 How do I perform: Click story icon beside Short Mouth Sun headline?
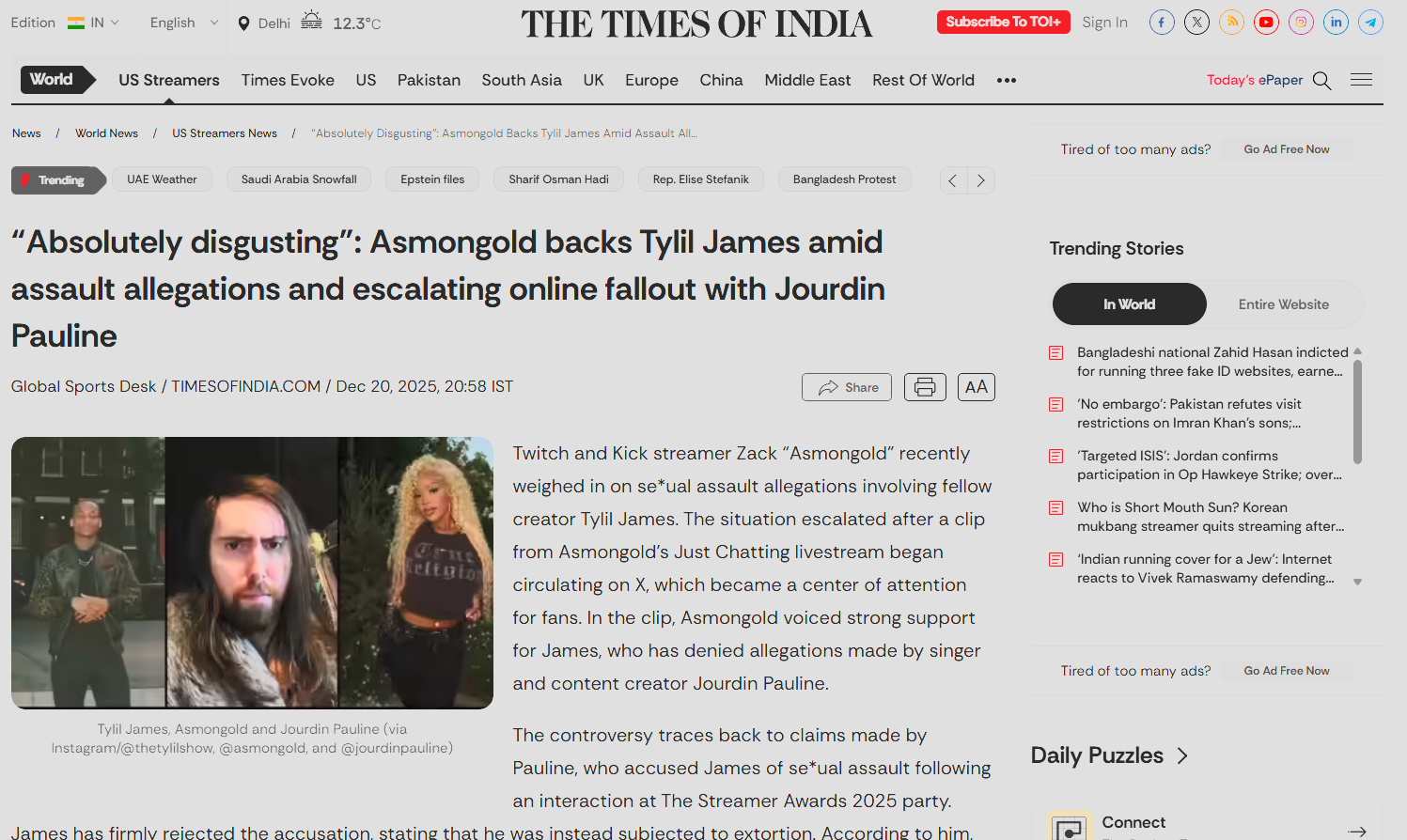1056,508
